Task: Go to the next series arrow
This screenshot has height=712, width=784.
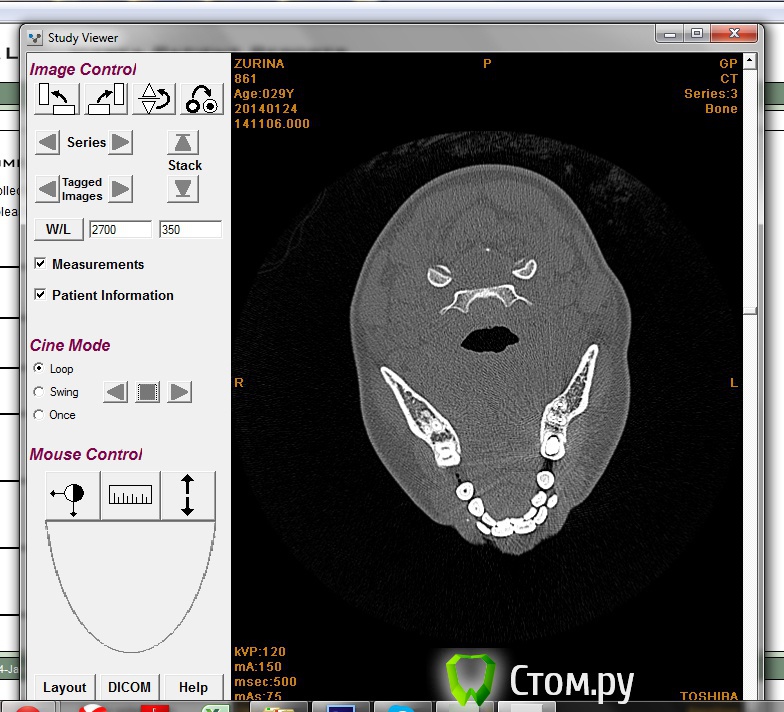Action: (121, 142)
